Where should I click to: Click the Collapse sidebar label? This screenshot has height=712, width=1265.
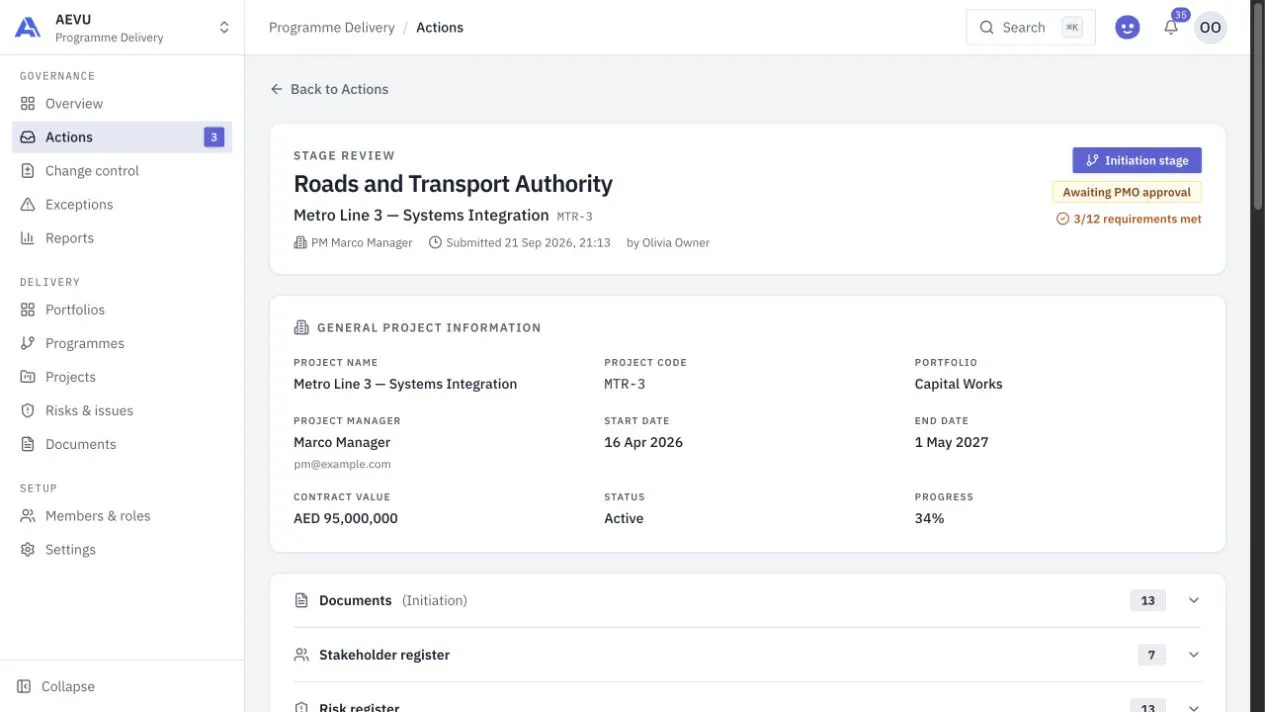68,687
